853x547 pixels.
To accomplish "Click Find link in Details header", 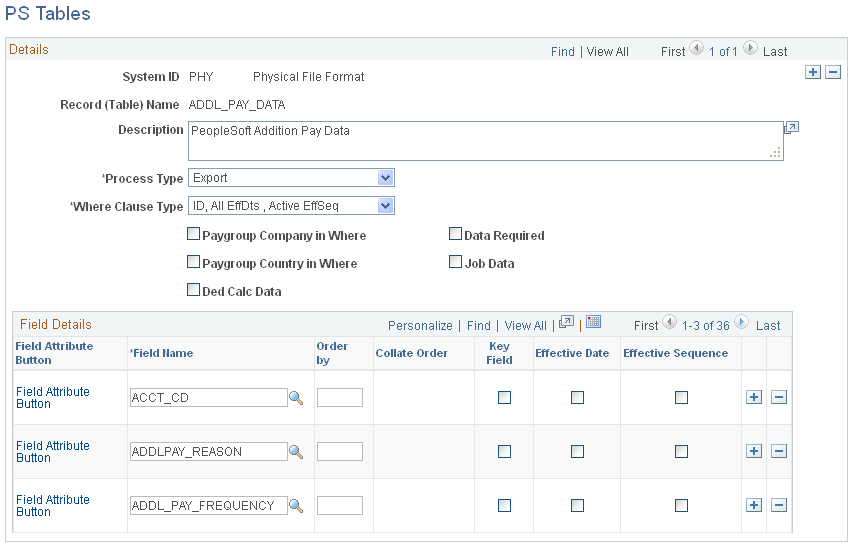I will coord(563,52).
